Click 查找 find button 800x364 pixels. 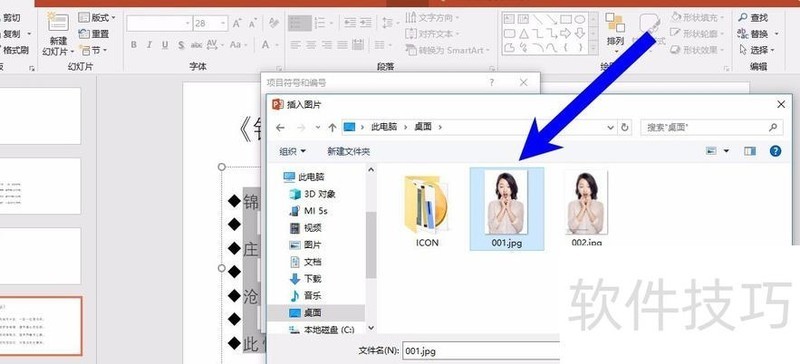[x=753, y=18]
